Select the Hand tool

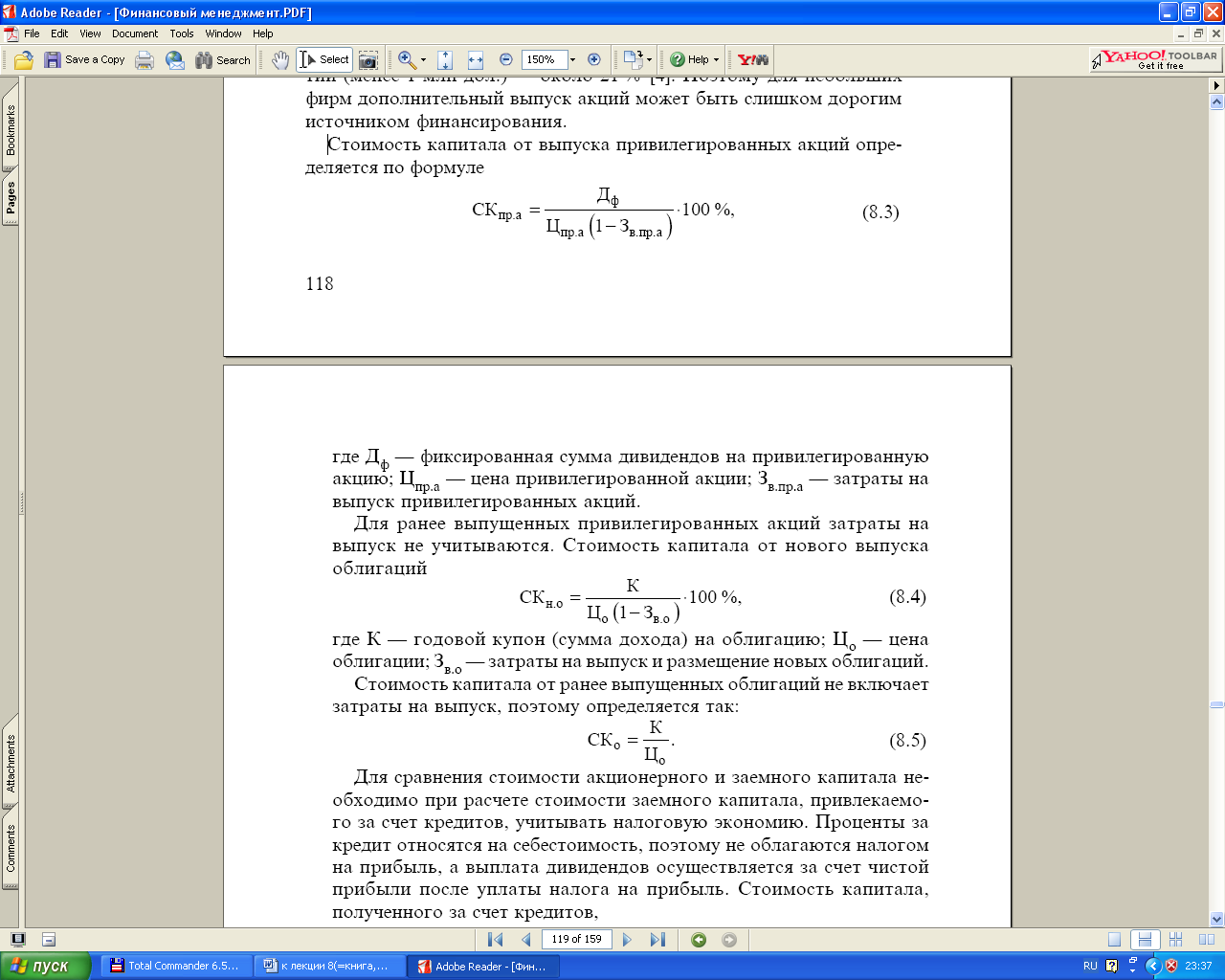point(280,59)
